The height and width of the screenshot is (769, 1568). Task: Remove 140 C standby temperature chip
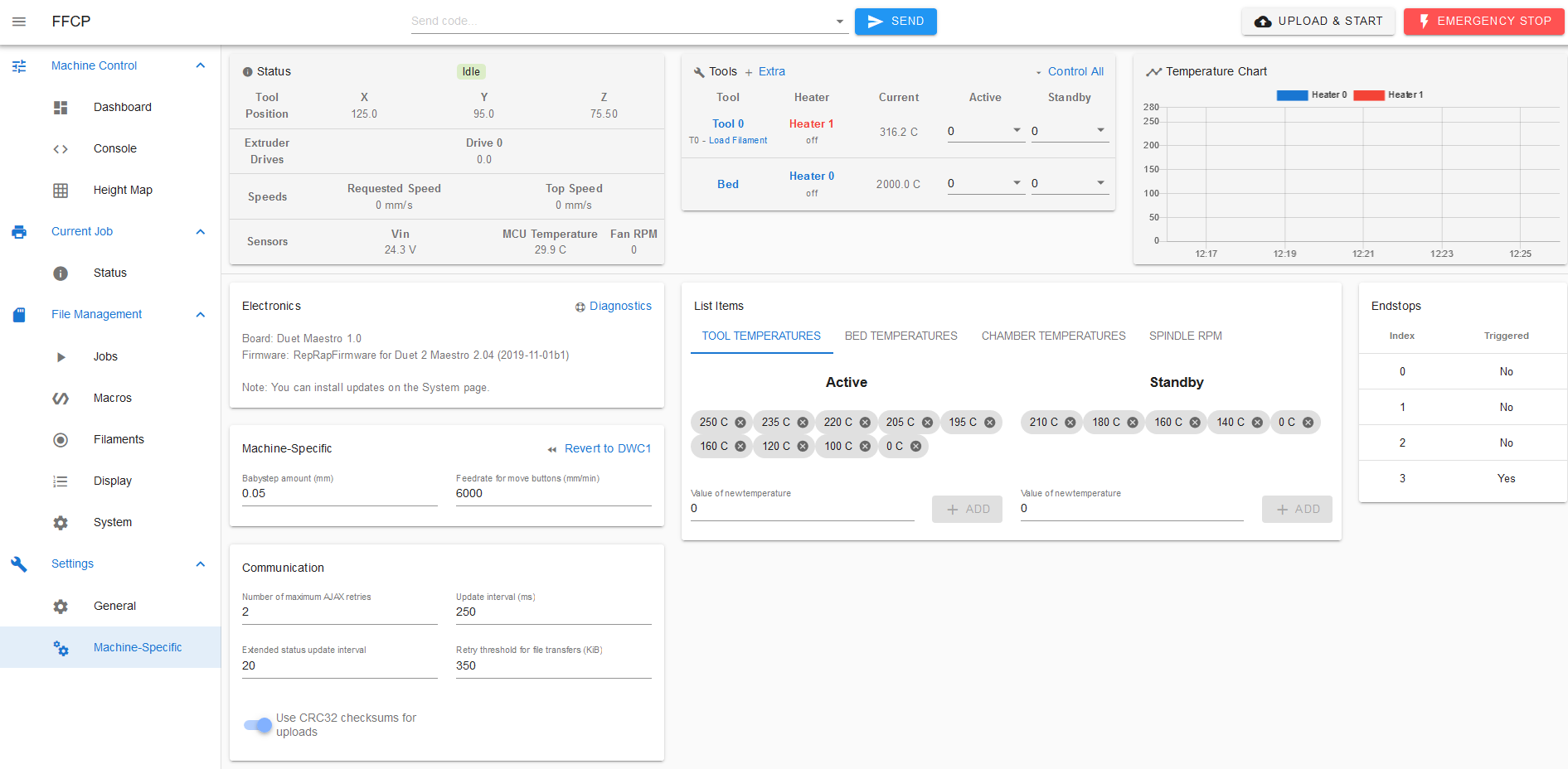(x=1257, y=423)
